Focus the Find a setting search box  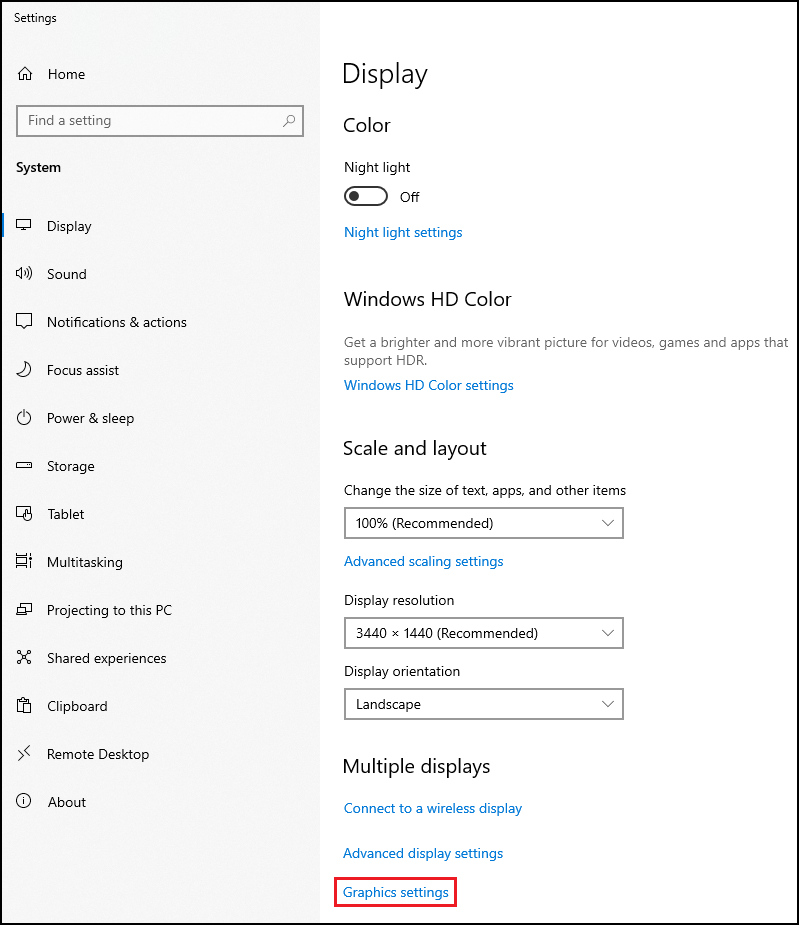click(x=150, y=121)
